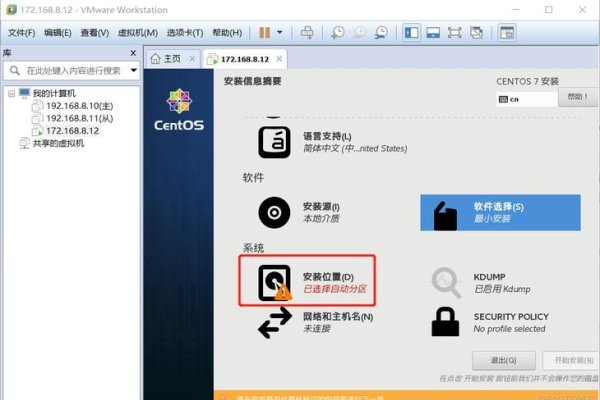Pause the virtual machine

click(264, 33)
